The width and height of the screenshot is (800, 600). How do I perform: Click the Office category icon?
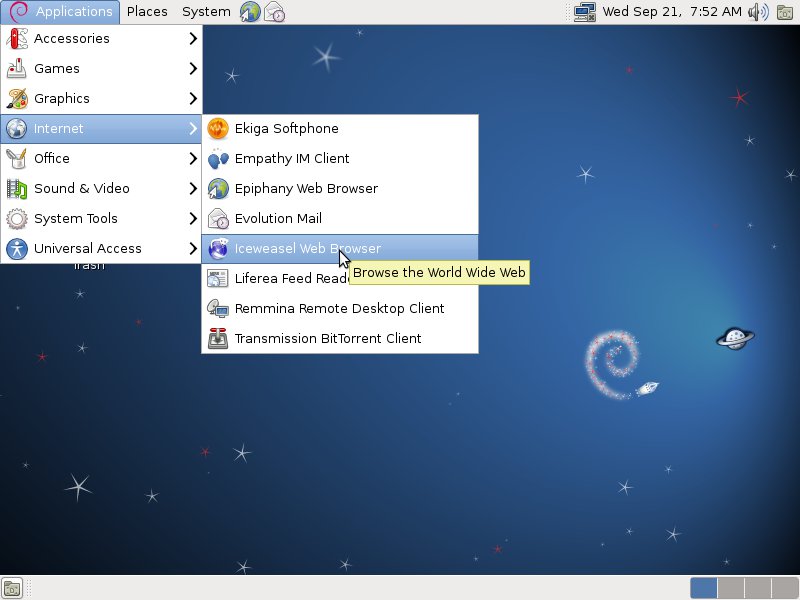tap(17, 159)
